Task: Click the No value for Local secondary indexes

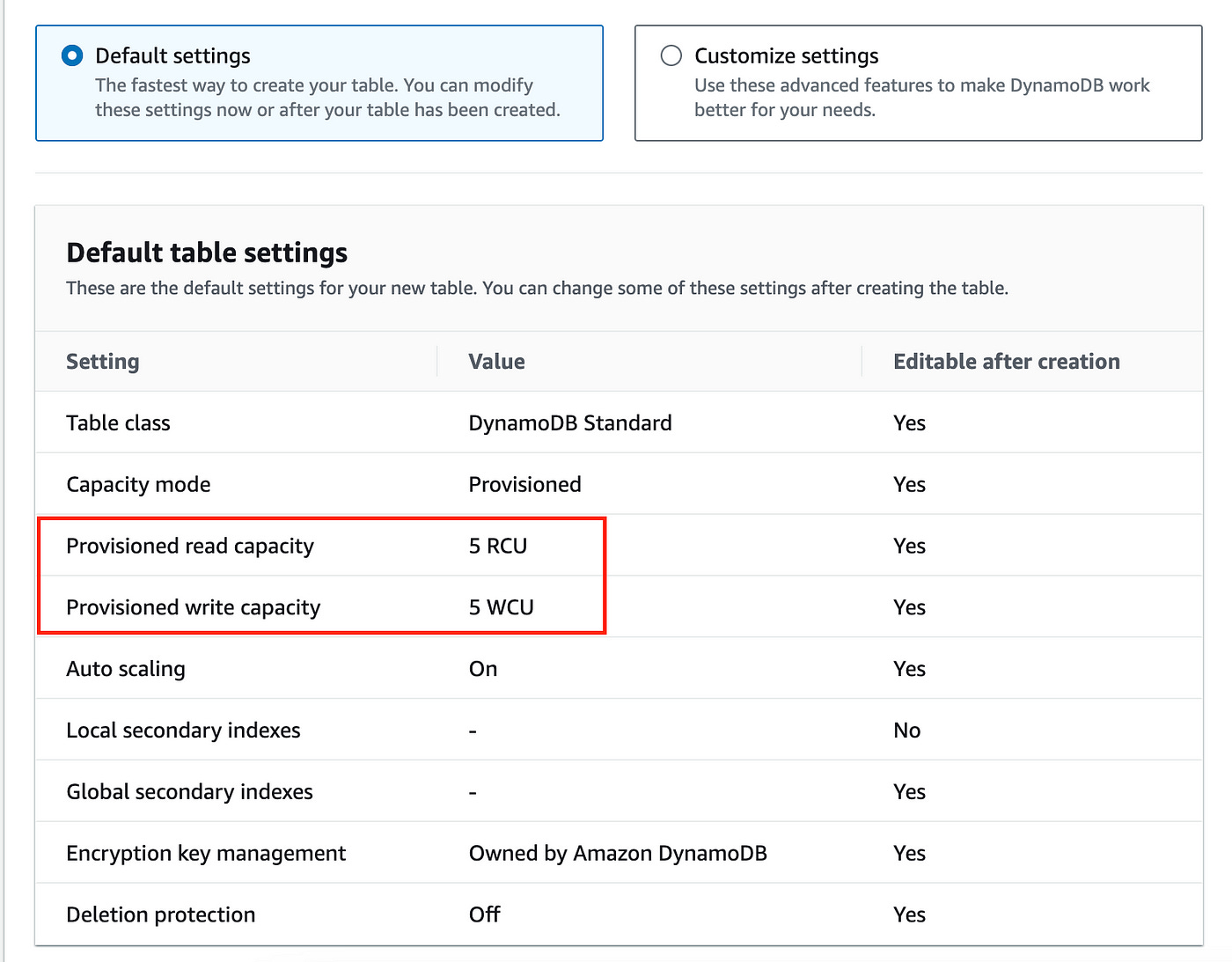Action: (x=907, y=731)
